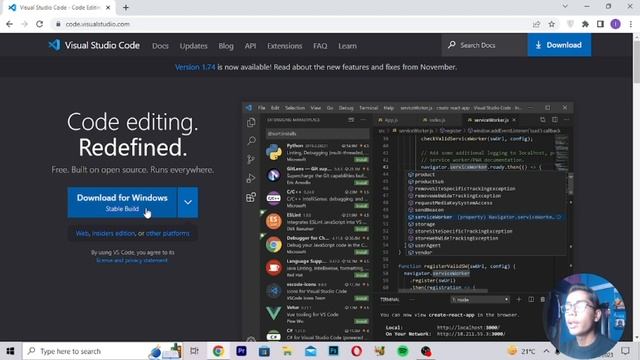
Task: Click the purple profile avatar
Action: (616, 24)
